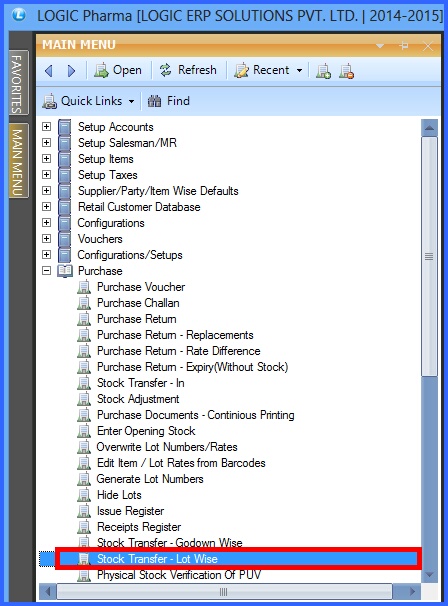Click the Purchase Voucher document icon

pyautogui.click(x=84, y=287)
